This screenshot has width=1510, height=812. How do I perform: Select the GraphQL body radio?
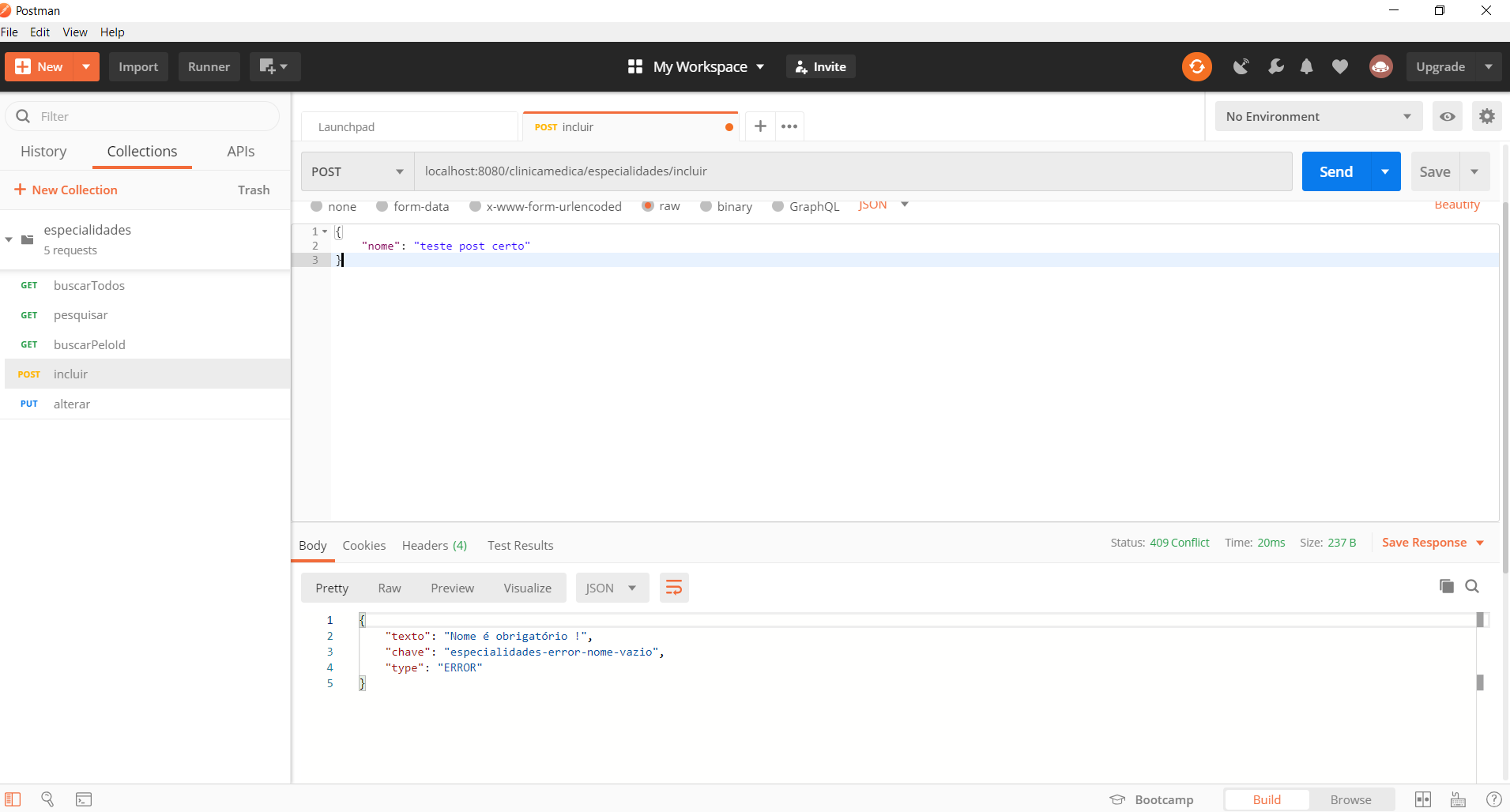(778, 206)
